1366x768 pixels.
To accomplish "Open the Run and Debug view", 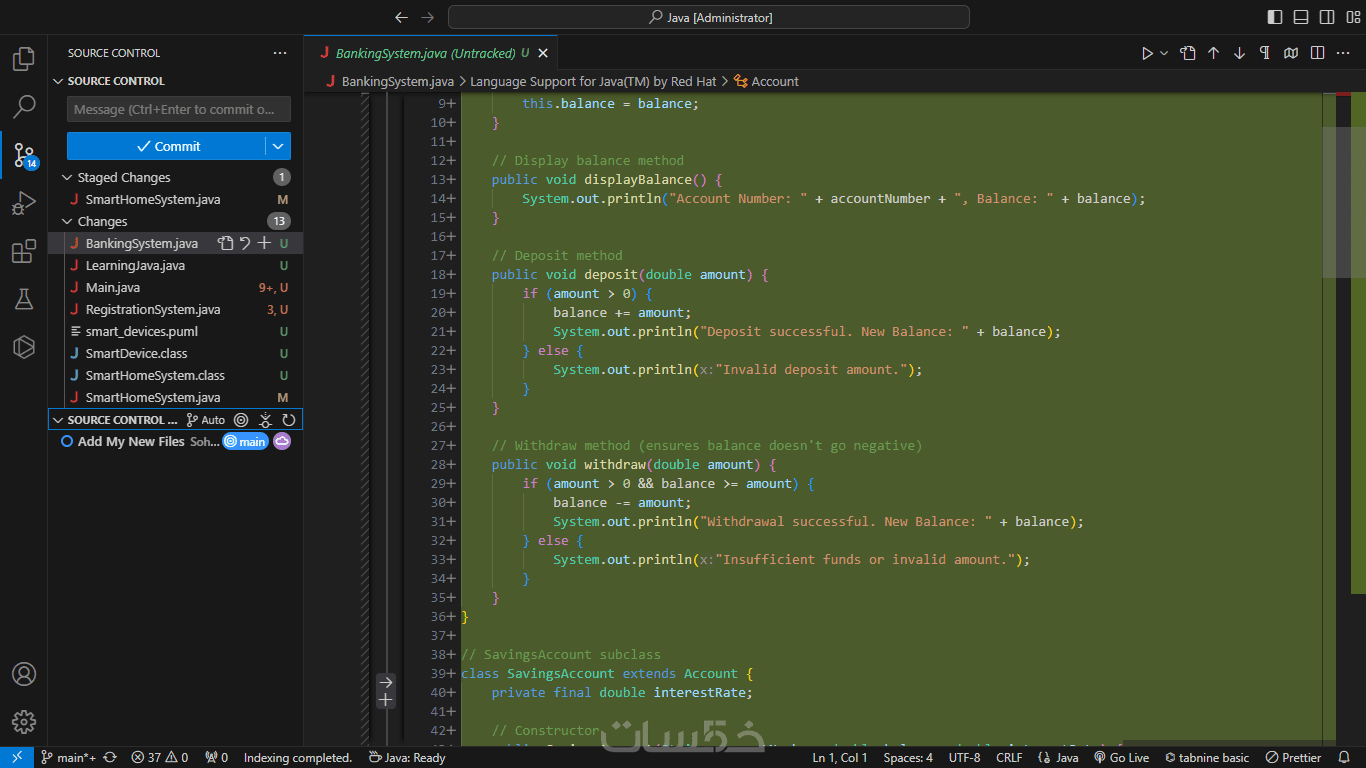I will pos(24,203).
